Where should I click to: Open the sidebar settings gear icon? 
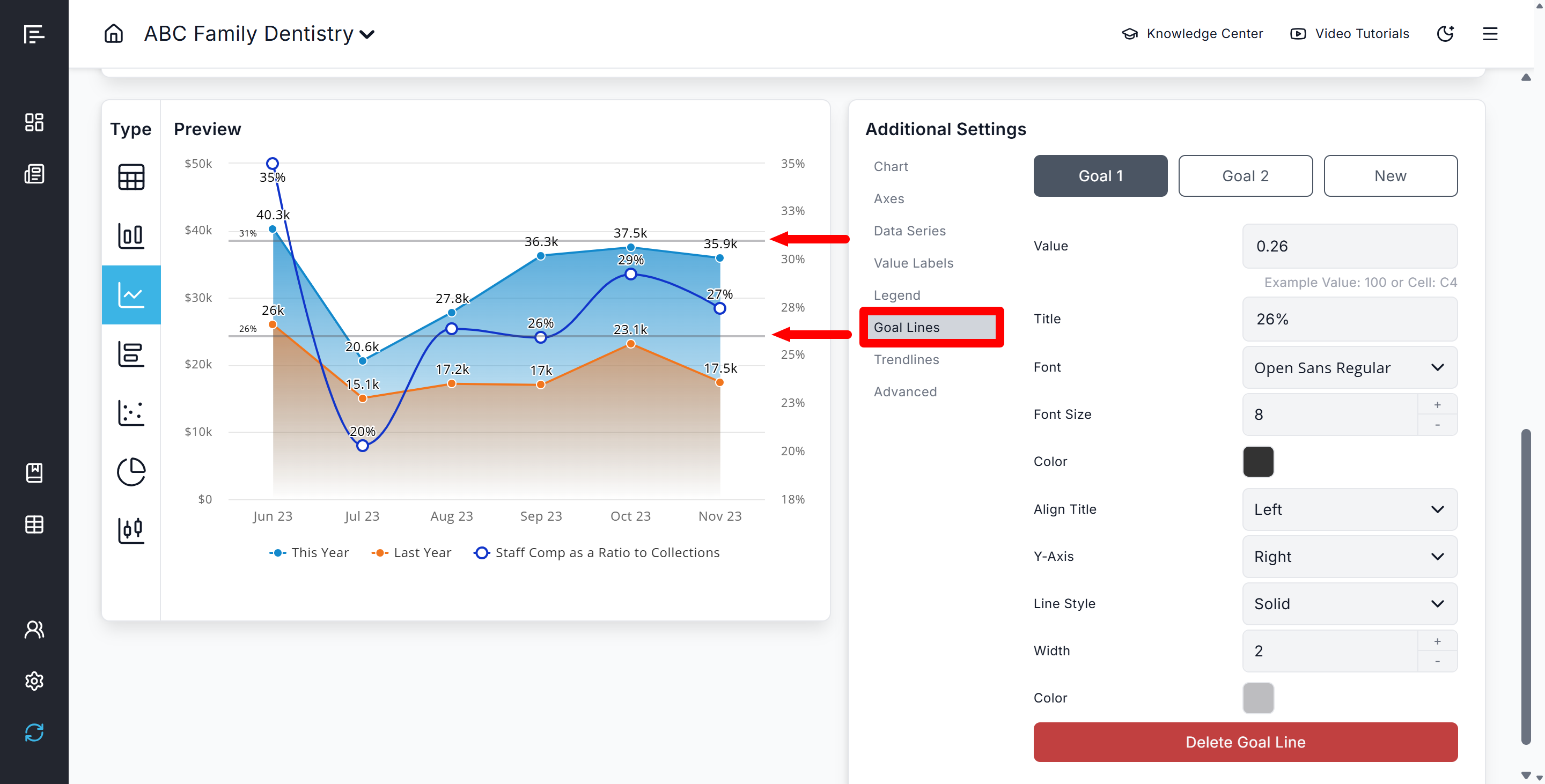pyautogui.click(x=34, y=681)
